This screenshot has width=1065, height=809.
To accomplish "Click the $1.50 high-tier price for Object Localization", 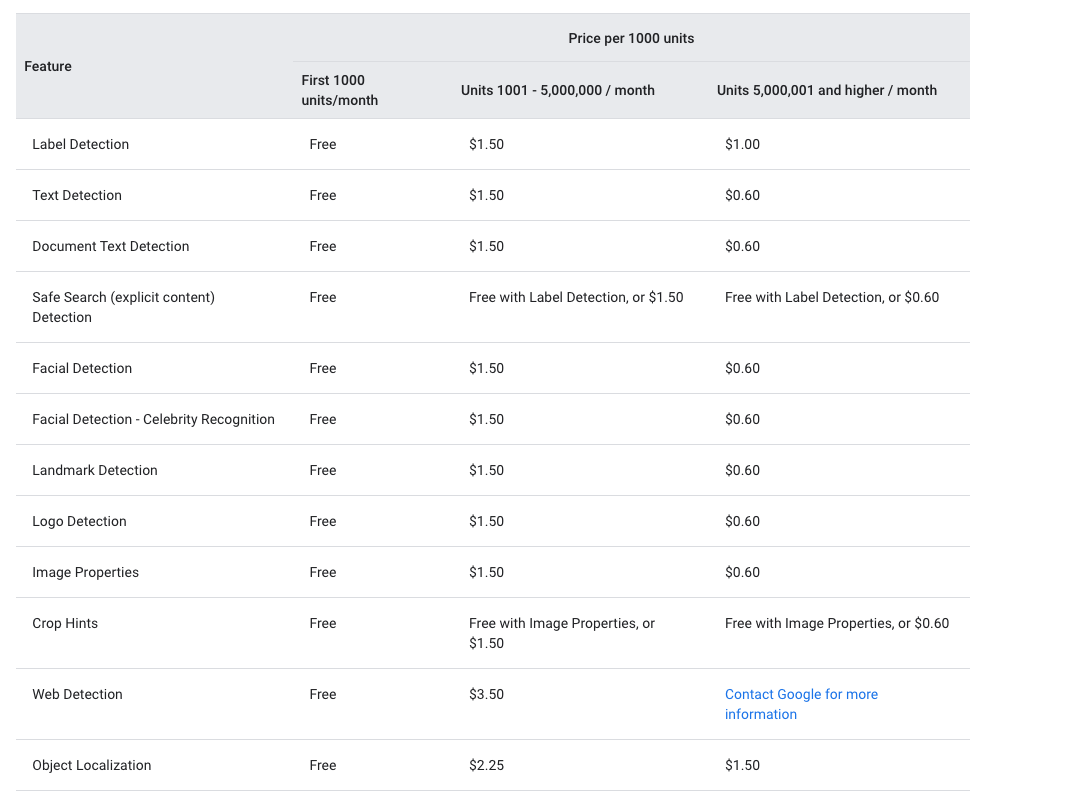I will point(742,765).
